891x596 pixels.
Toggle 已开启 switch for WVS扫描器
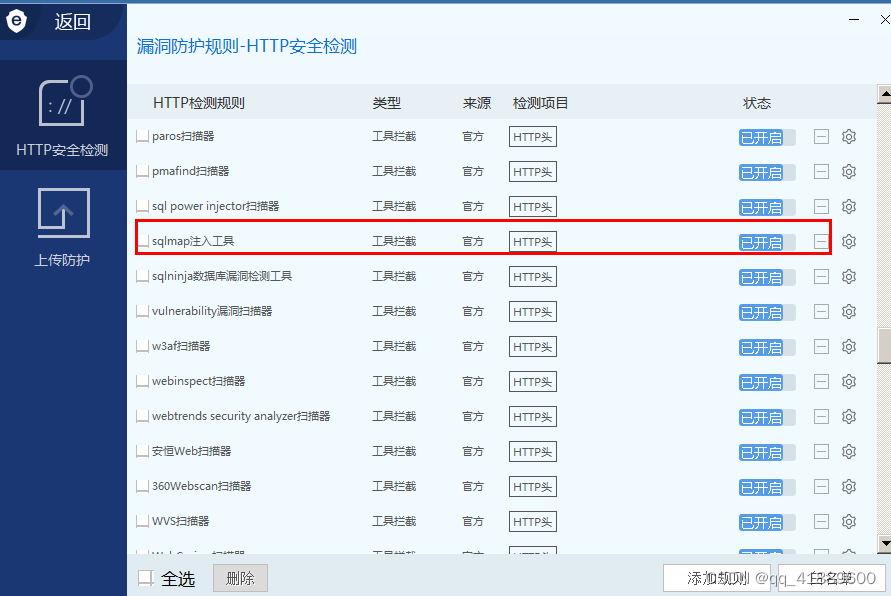[767, 523]
